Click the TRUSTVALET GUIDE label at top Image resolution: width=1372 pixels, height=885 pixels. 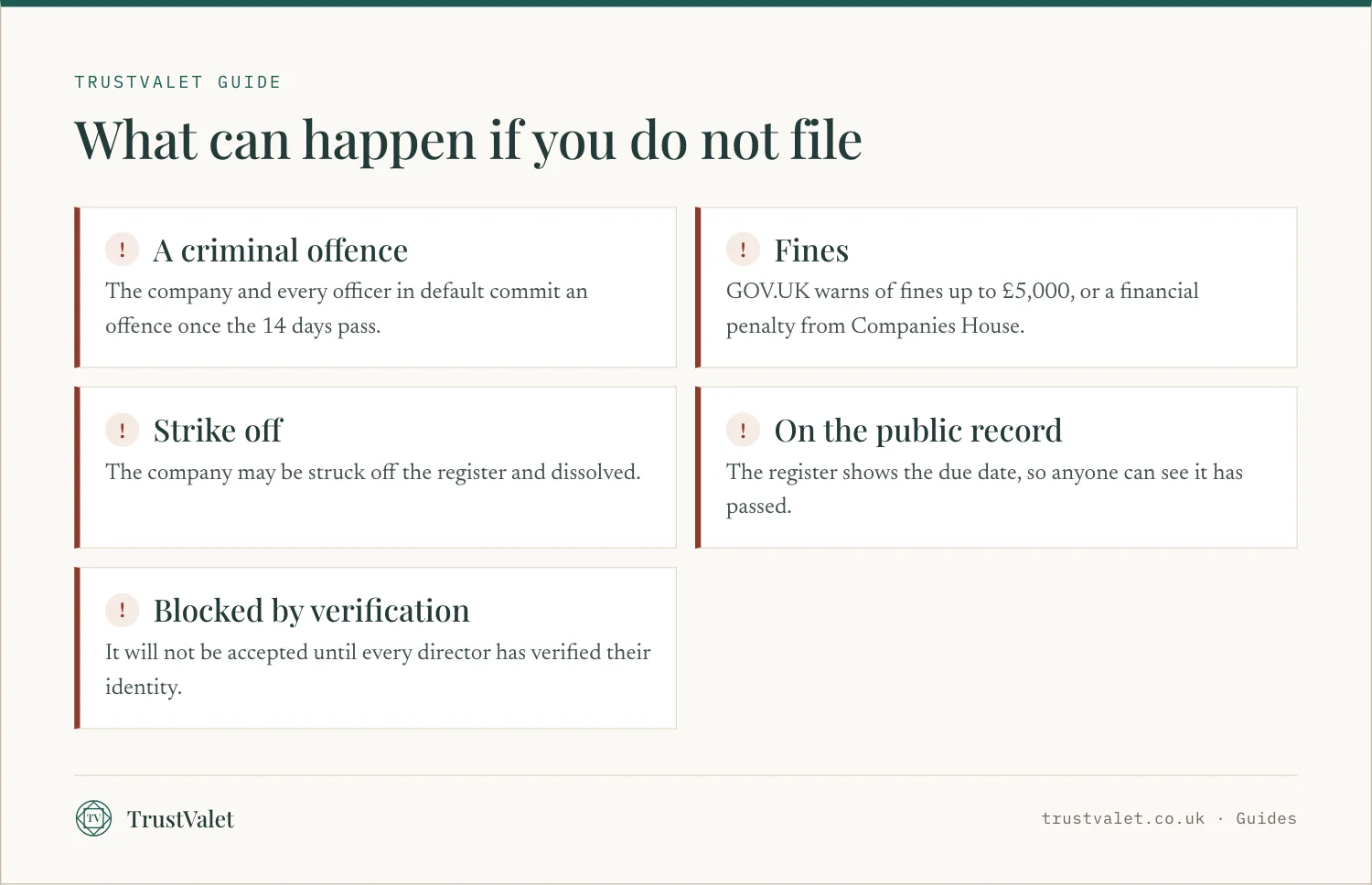[177, 82]
